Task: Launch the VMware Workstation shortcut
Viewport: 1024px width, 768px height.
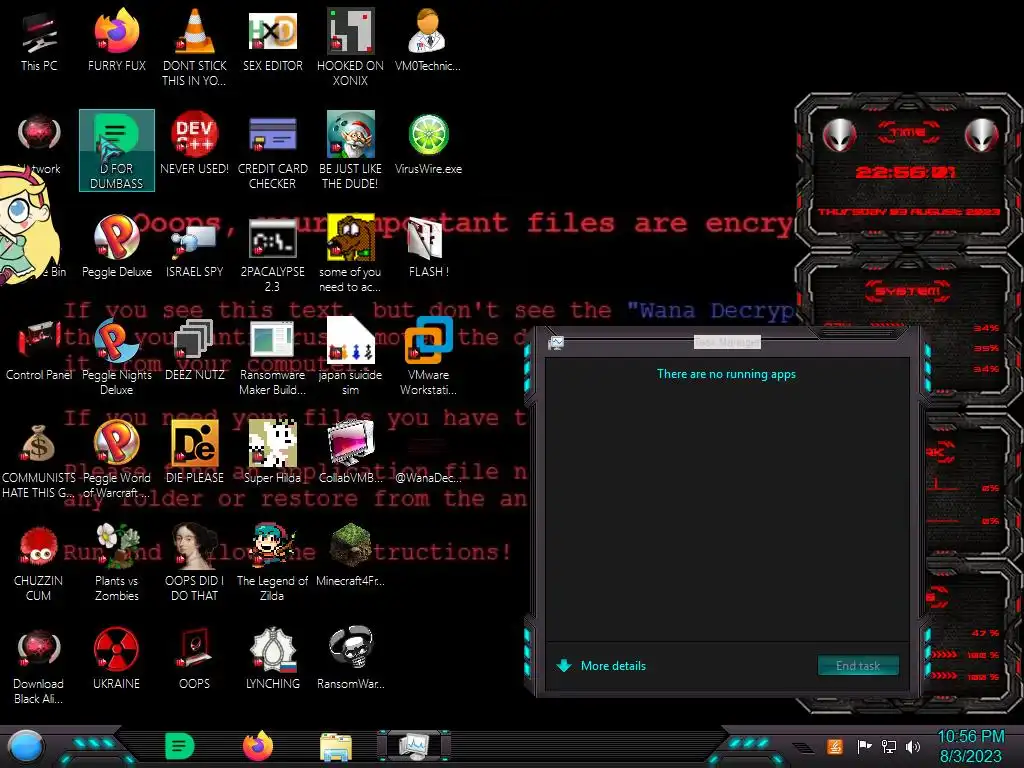Action: click(x=428, y=356)
